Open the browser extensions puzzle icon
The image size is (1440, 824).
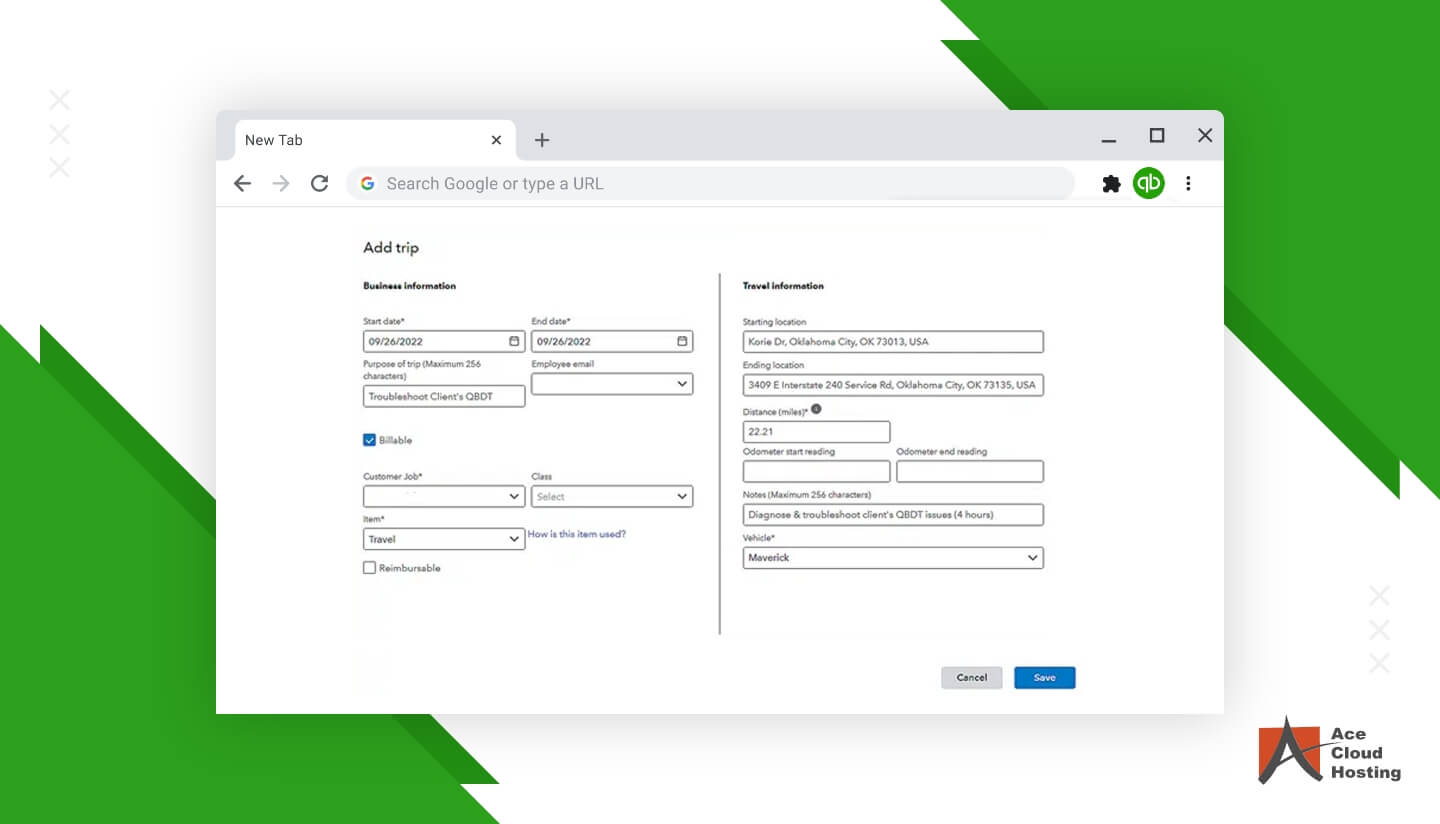(x=1111, y=183)
